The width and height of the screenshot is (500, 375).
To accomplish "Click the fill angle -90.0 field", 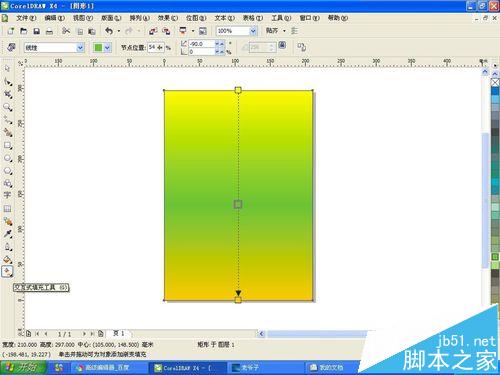I will tap(202, 44).
